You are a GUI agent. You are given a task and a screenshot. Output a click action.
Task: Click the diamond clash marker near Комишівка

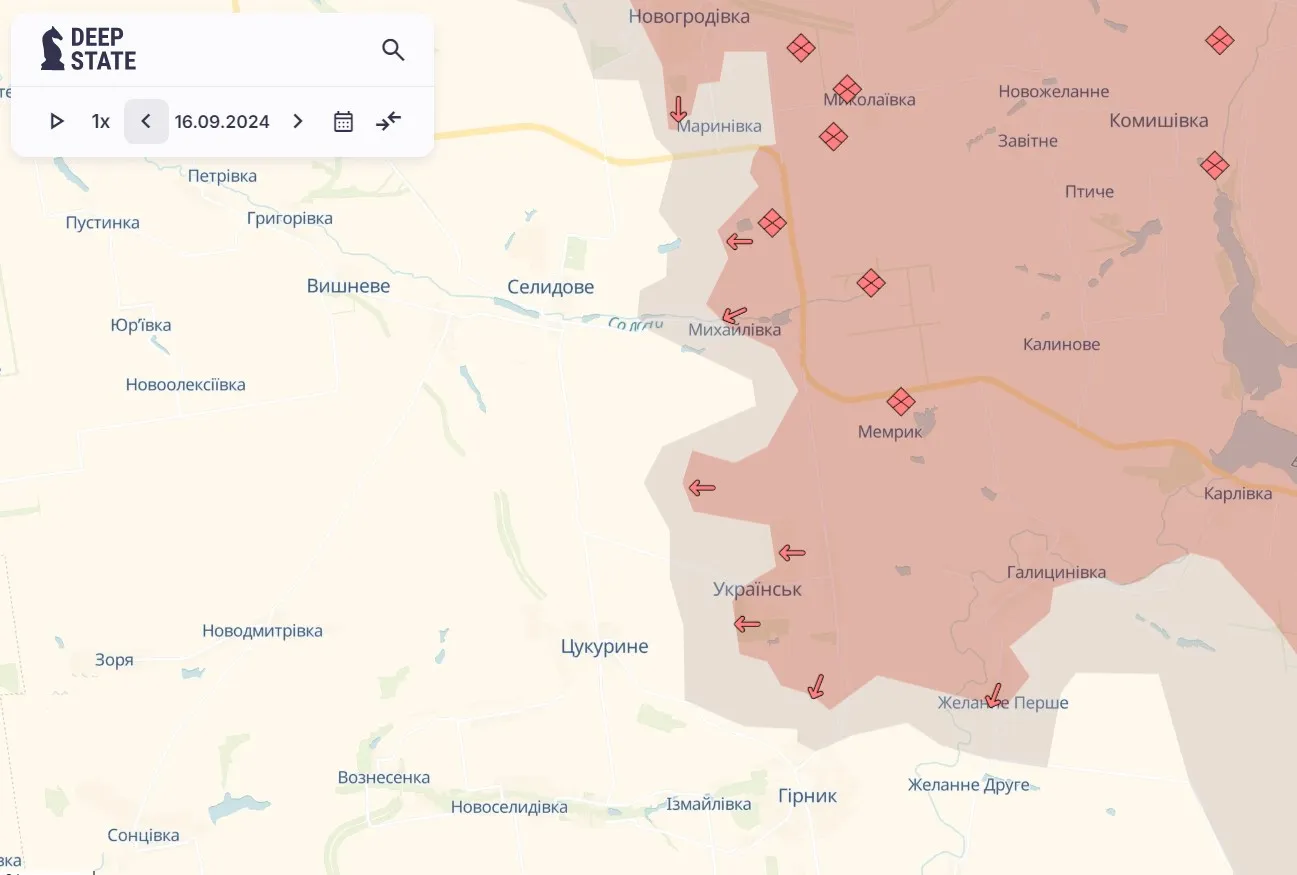click(1214, 166)
